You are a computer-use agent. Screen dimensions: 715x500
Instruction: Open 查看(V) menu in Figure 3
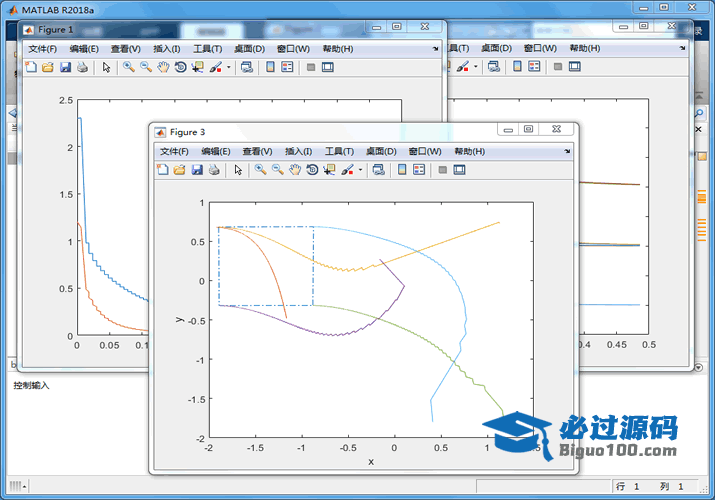257,151
